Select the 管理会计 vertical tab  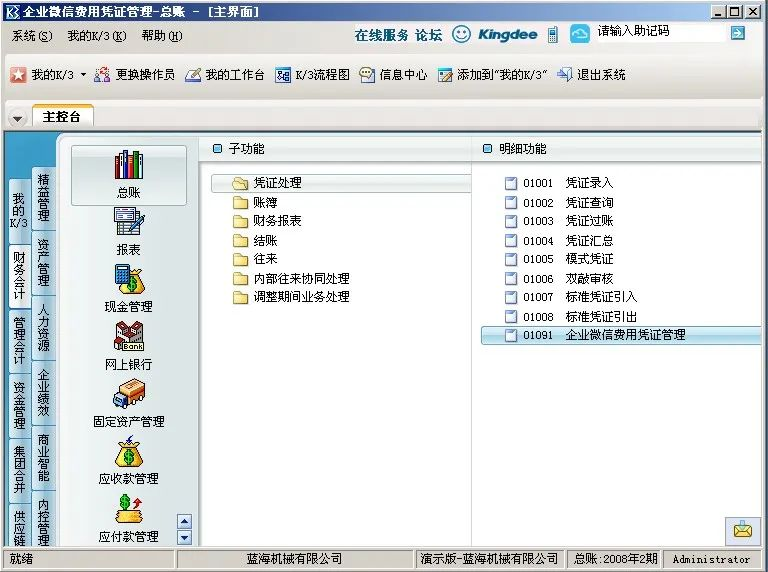(19, 340)
